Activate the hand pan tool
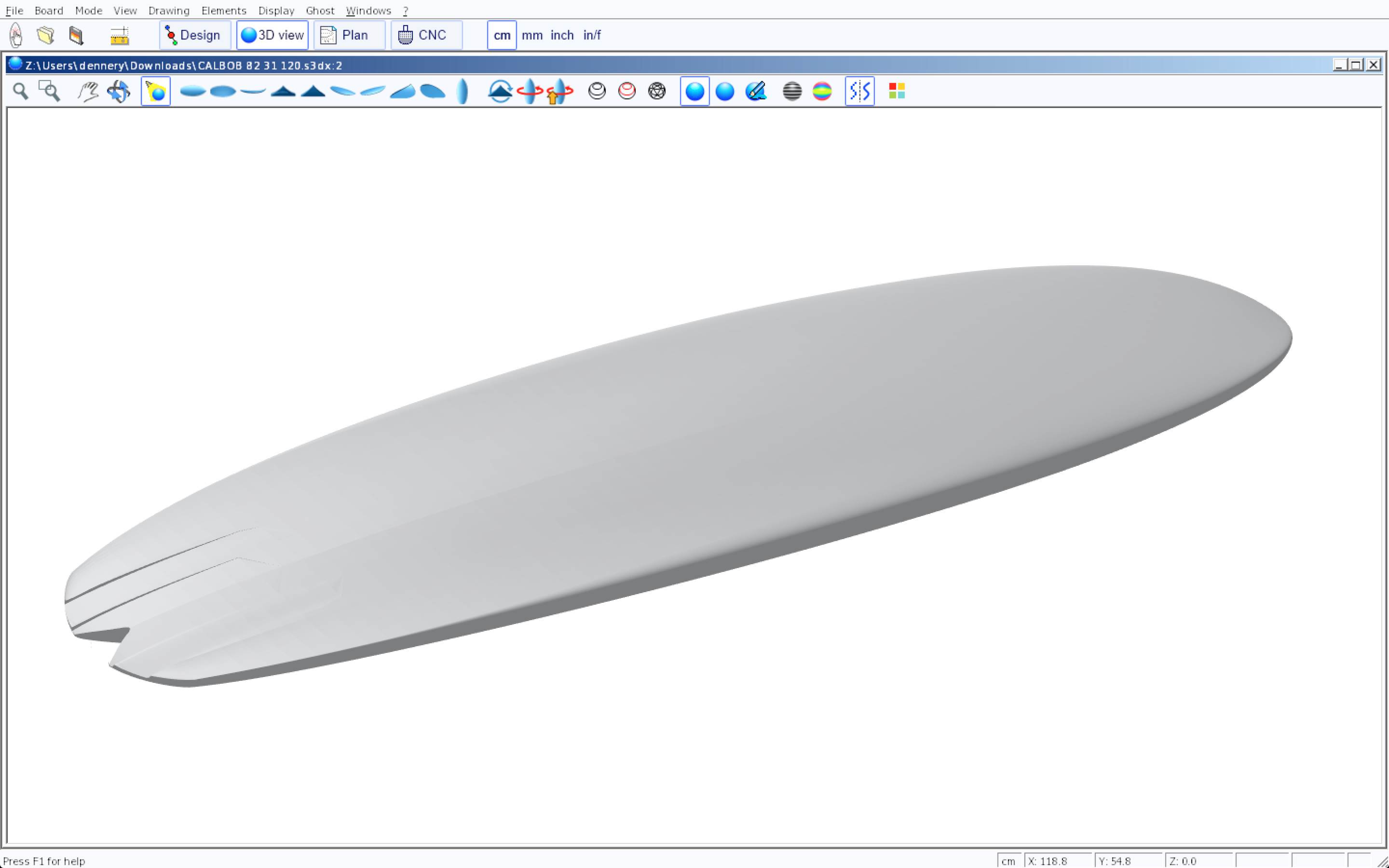This screenshot has width=1389, height=868. tap(88, 91)
